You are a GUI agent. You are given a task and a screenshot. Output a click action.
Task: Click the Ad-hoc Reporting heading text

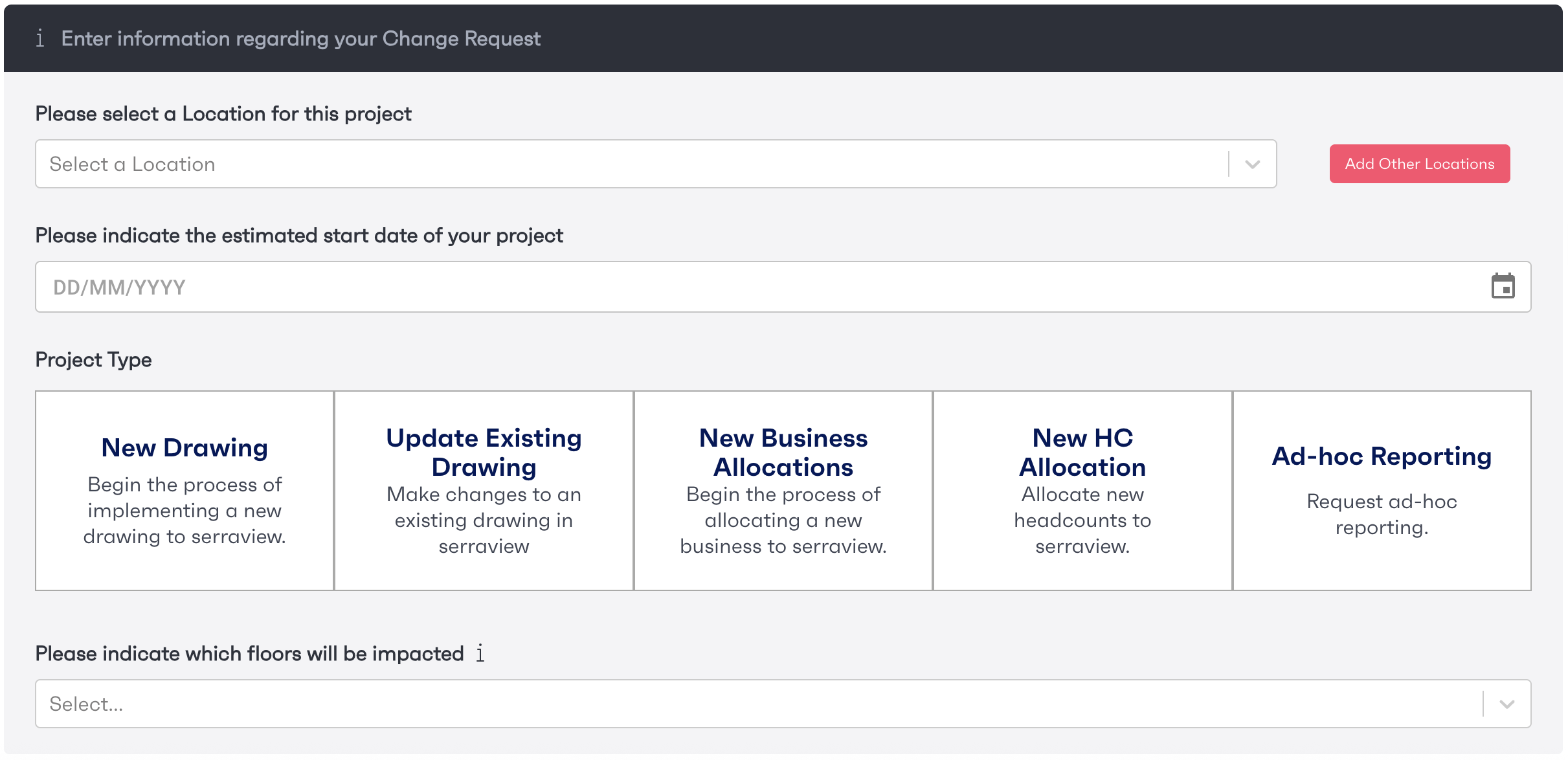(1381, 456)
